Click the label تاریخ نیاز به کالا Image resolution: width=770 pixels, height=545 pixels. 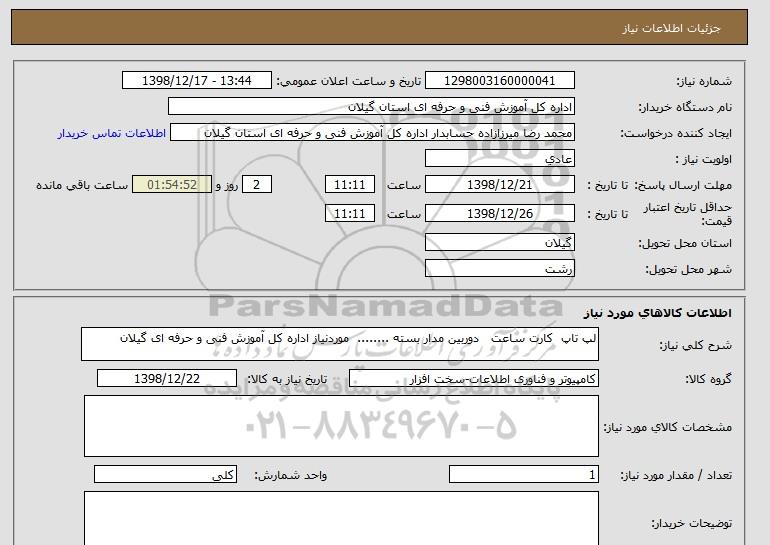(287, 379)
